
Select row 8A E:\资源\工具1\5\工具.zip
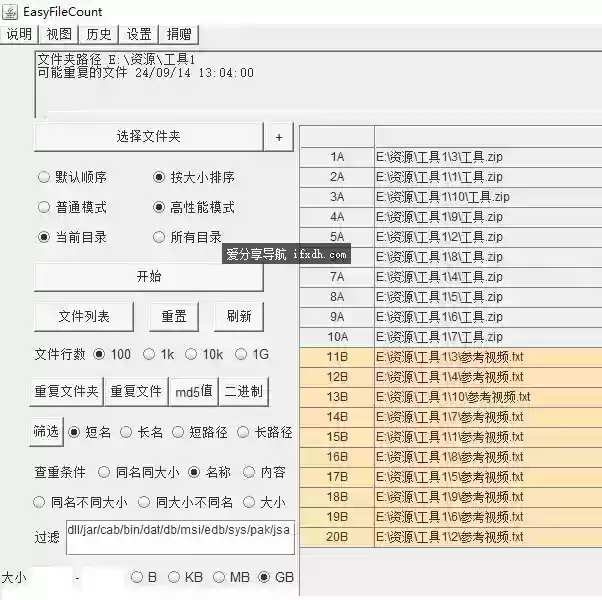451,297
